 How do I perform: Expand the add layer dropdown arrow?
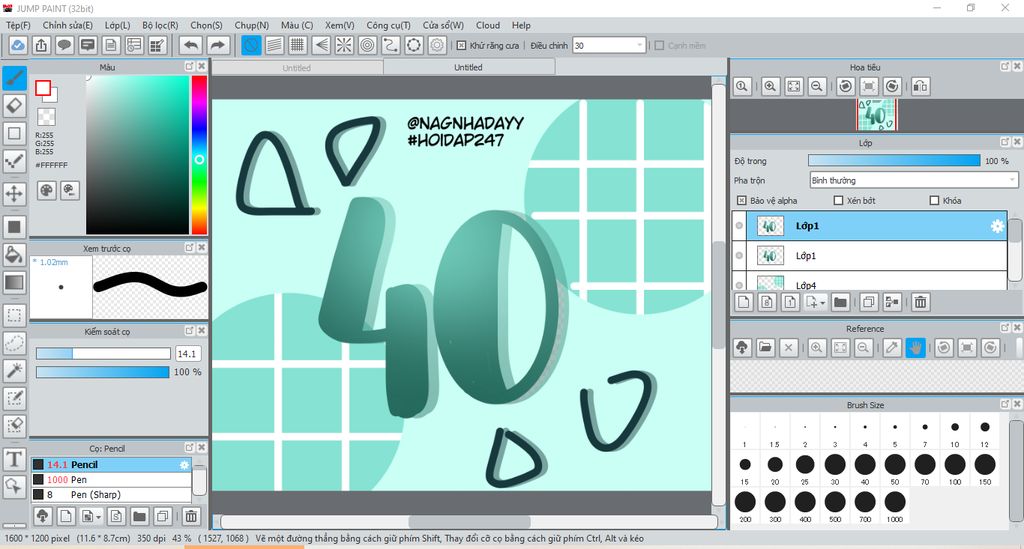coord(822,303)
